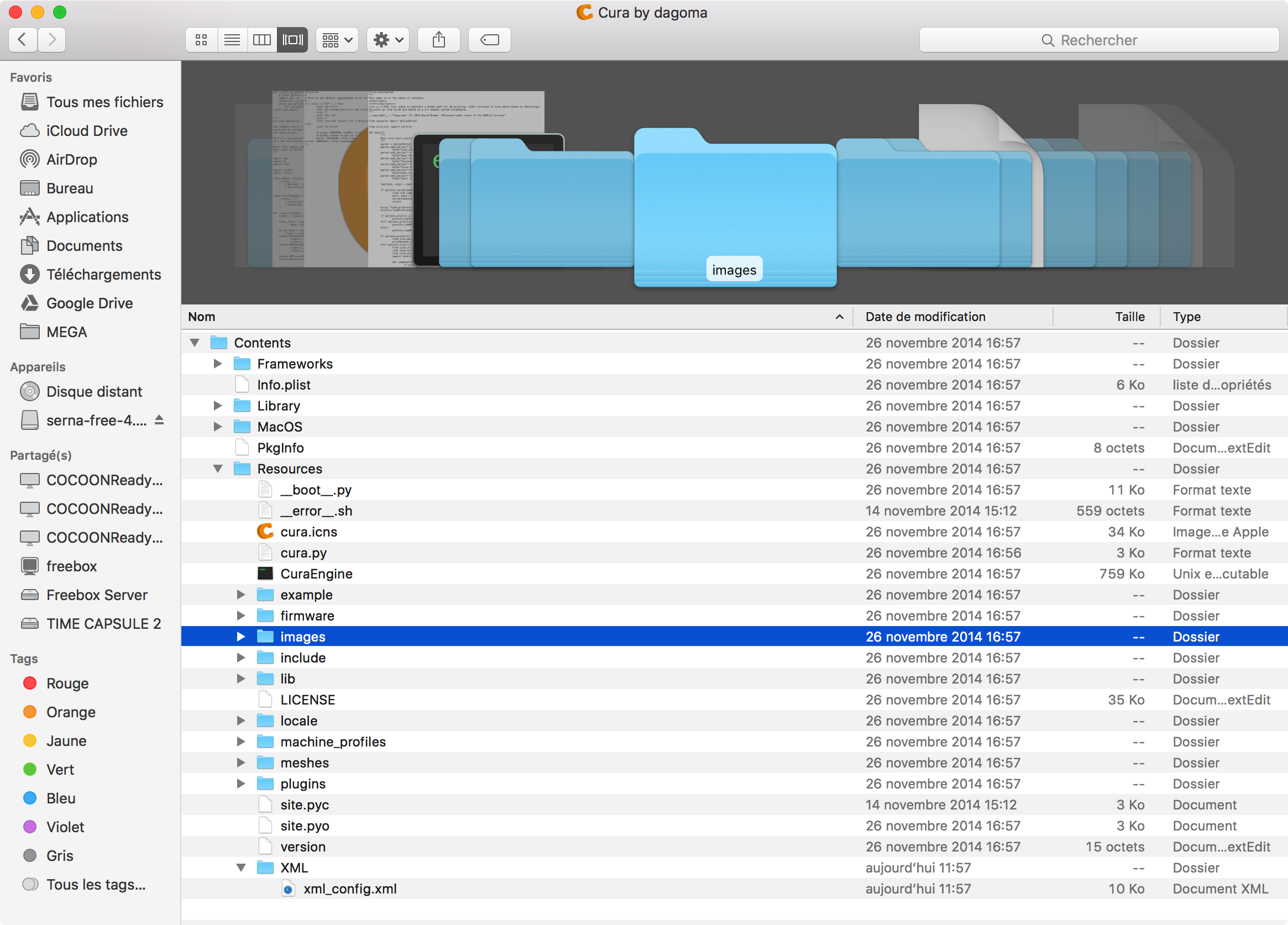This screenshot has width=1288, height=925.
Task: Go back with the back arrow
Action: click(x=23, y=40)
